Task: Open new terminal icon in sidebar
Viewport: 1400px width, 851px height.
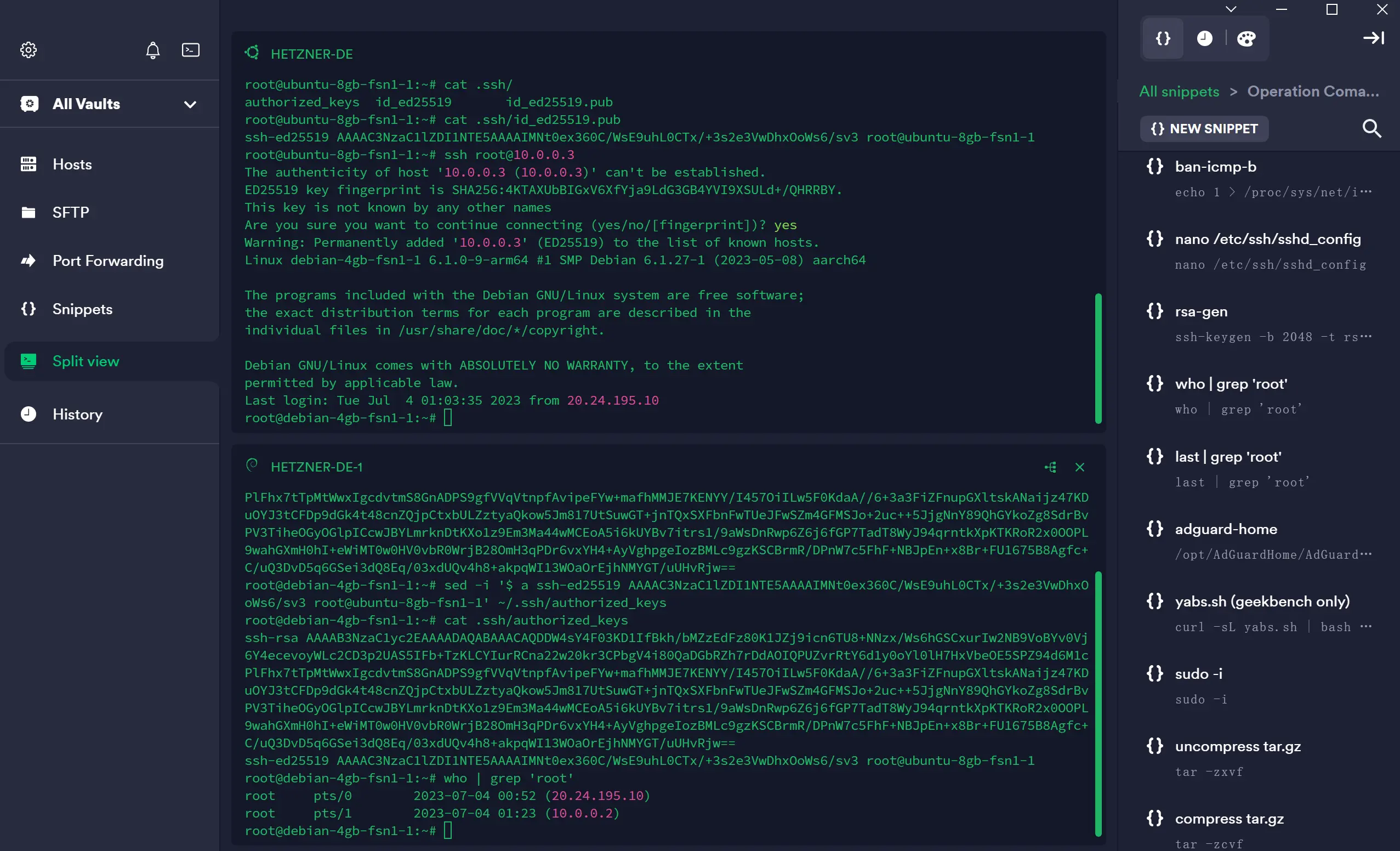Action: coord(190,50)
